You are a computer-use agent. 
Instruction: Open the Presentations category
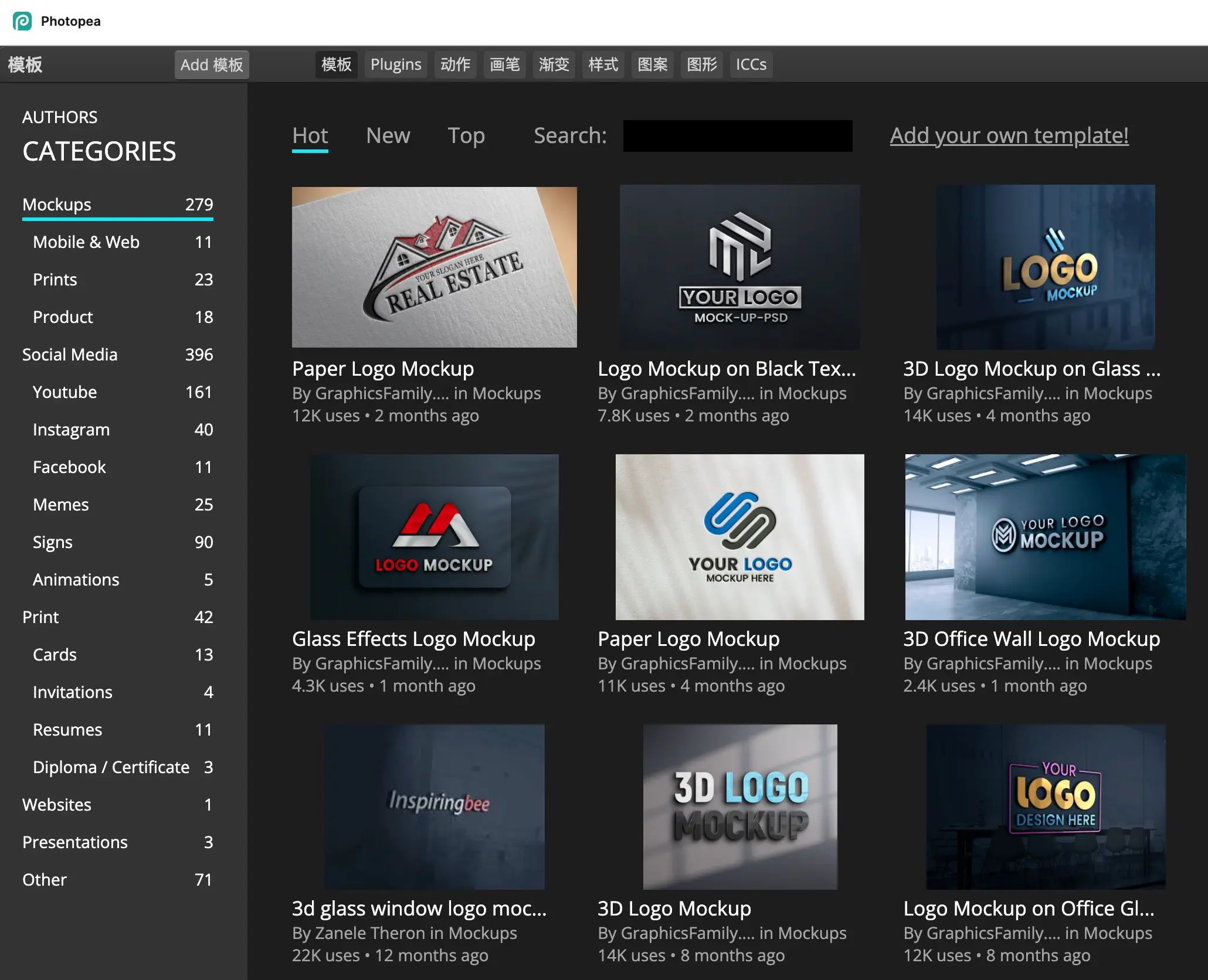pos(74,842)
